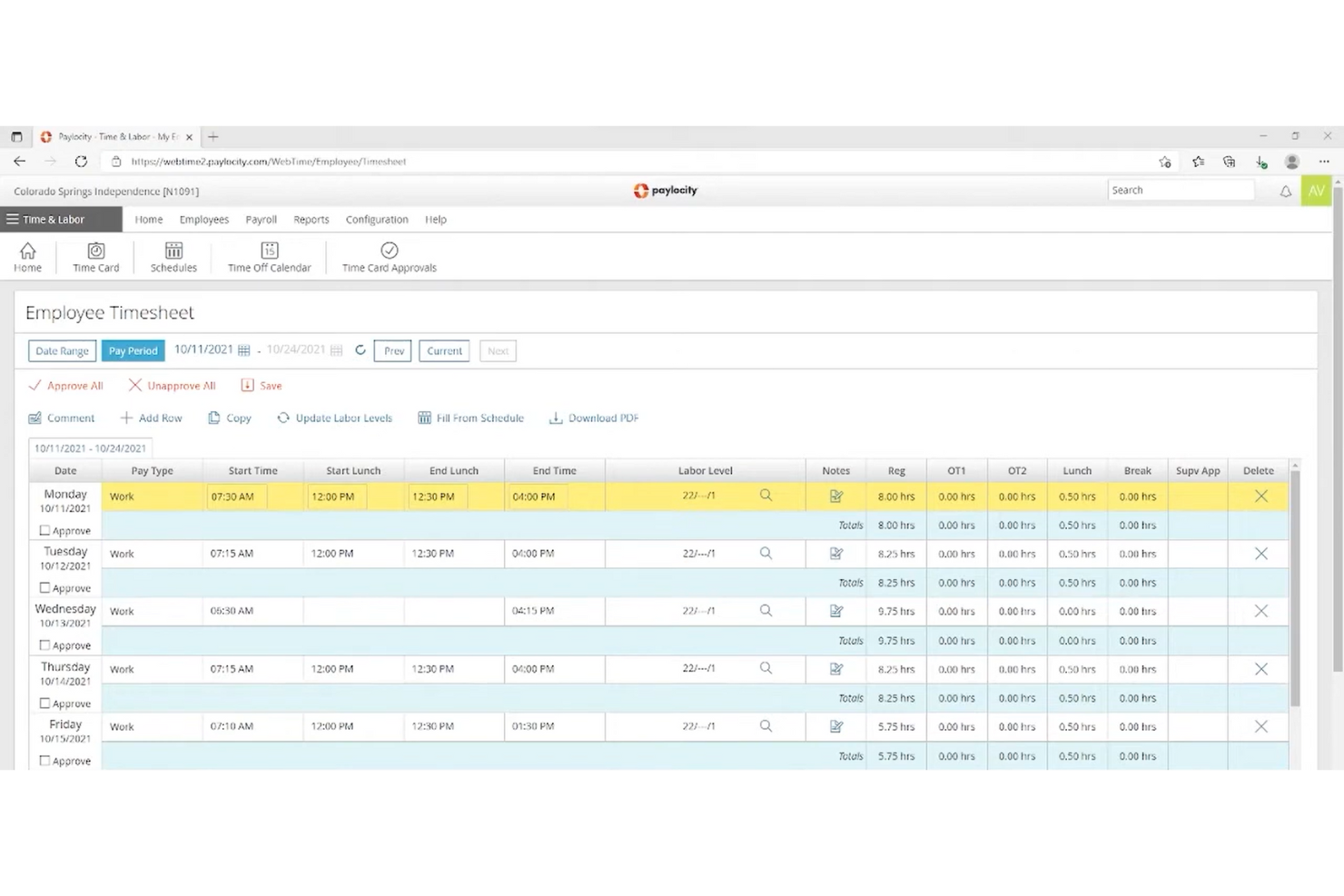The height and width of the screenshot is (896, 1344).
Task: Open a new browser tab
Action: 213,137
